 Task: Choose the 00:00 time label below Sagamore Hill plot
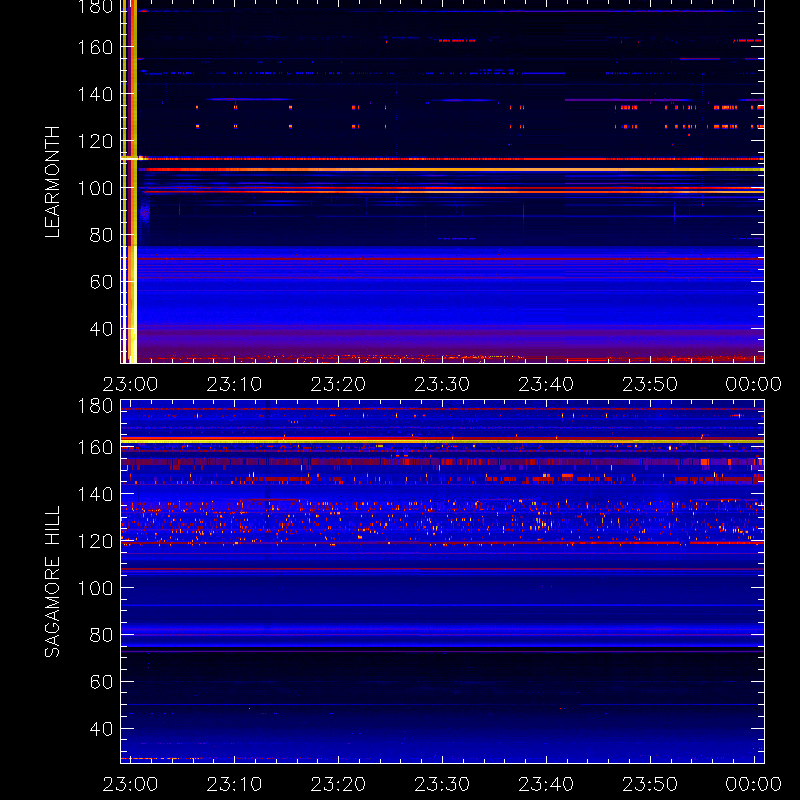point(754,784)
